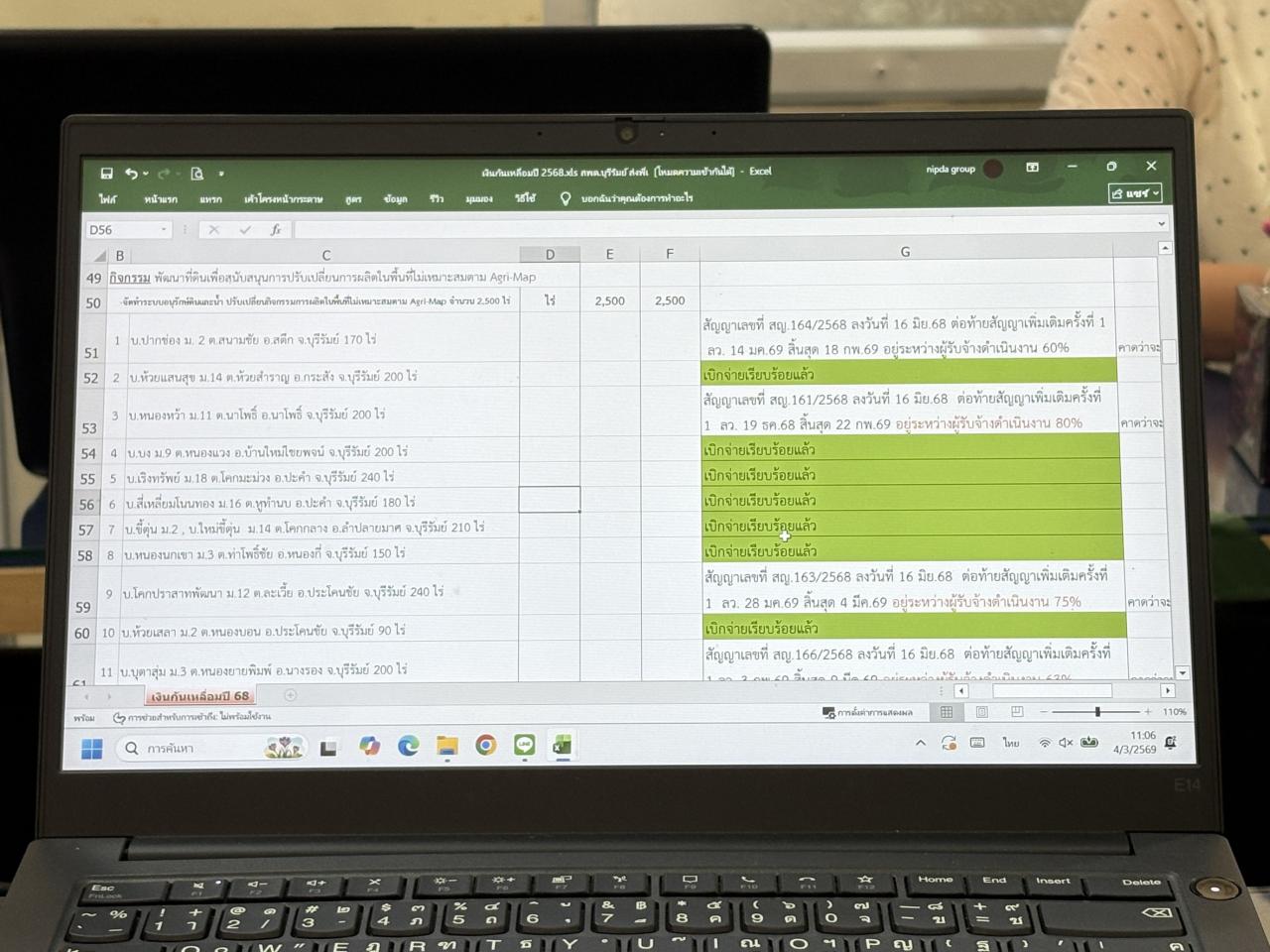Switch to Page Break Preview icon
The image size is (1270, 952).
click(x=1017, y=712)
